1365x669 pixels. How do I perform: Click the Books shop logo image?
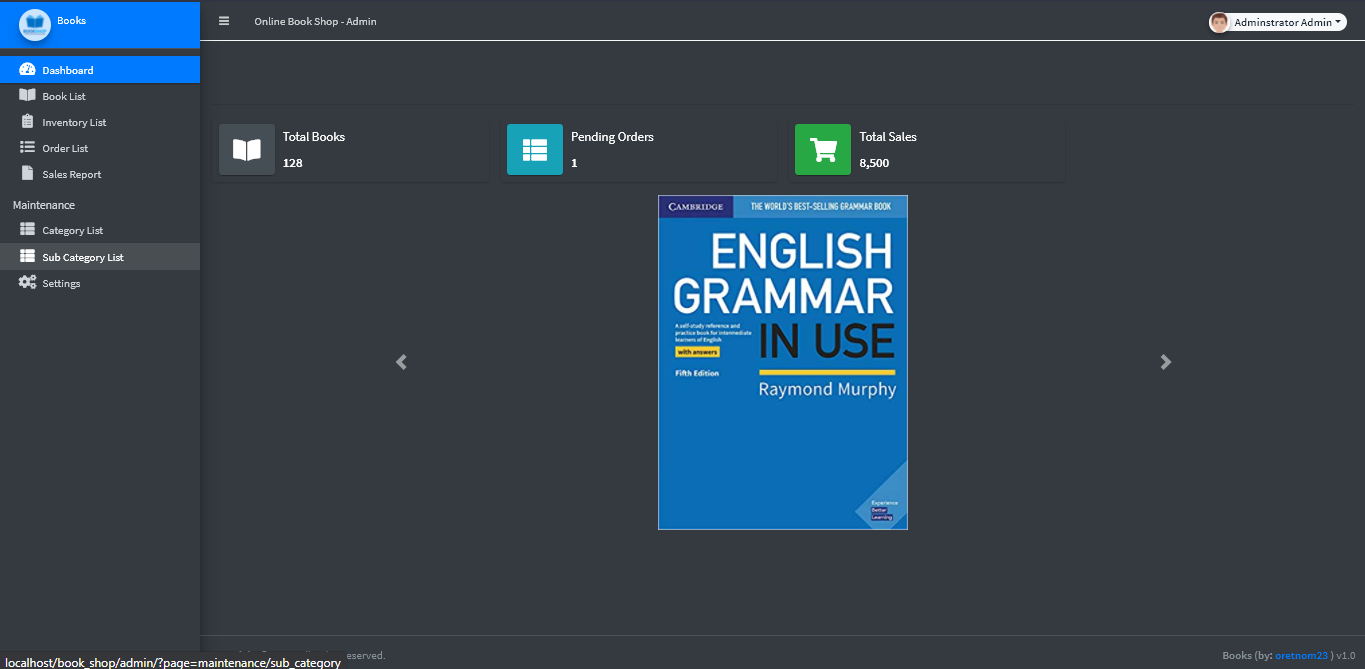point(35,23)
